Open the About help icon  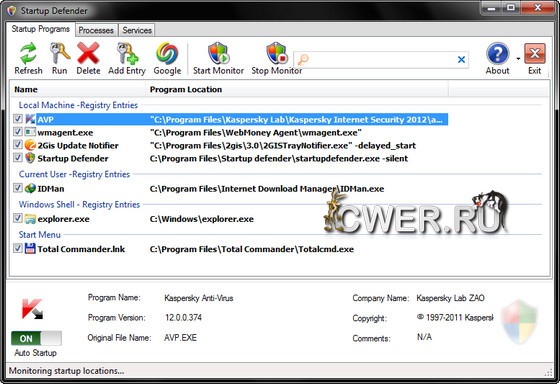(x=498, y=54)
